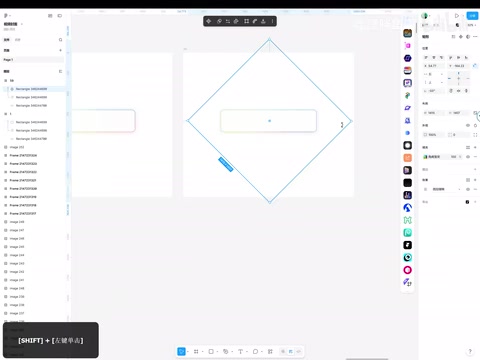This screenshot has height=360, width=480.
Task: Switch to Prototype tab in right panel
Action: [435, 25]
